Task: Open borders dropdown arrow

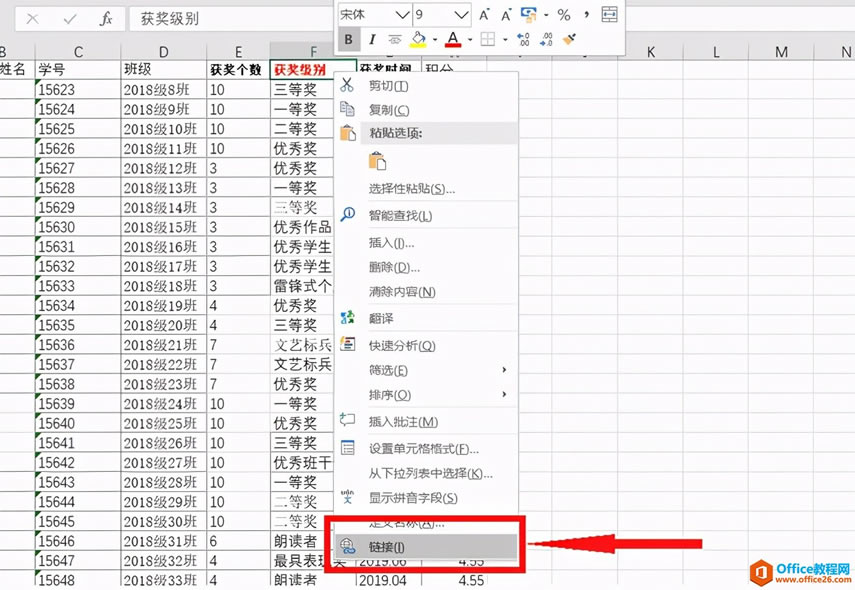Action: click(x=504, y=39)
